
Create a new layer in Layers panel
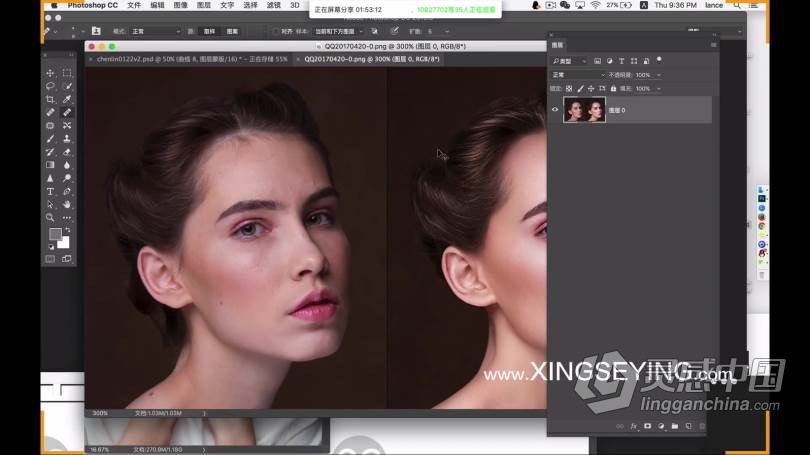tap(688, 426)
